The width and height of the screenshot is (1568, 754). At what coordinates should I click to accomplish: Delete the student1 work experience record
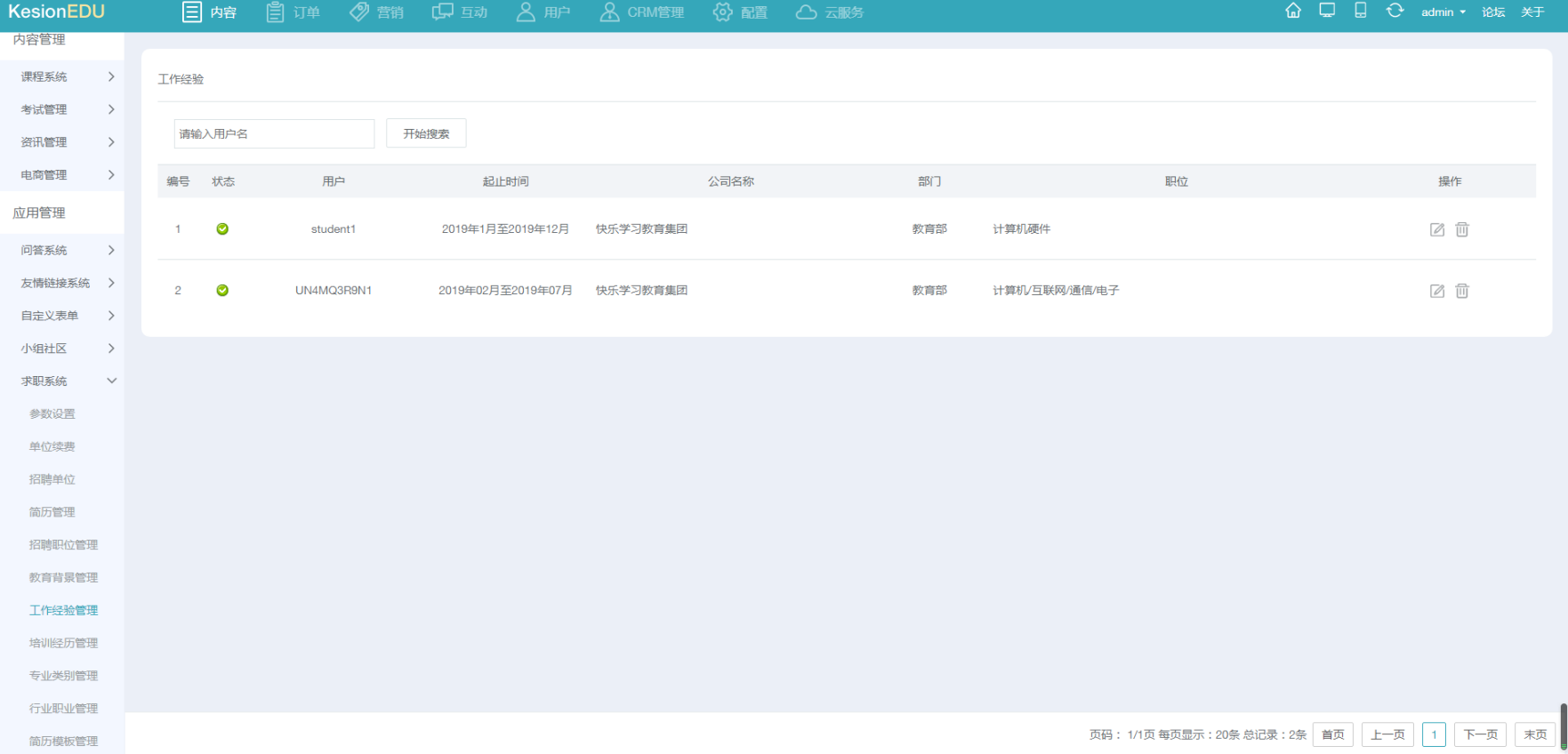[1461, 229]
